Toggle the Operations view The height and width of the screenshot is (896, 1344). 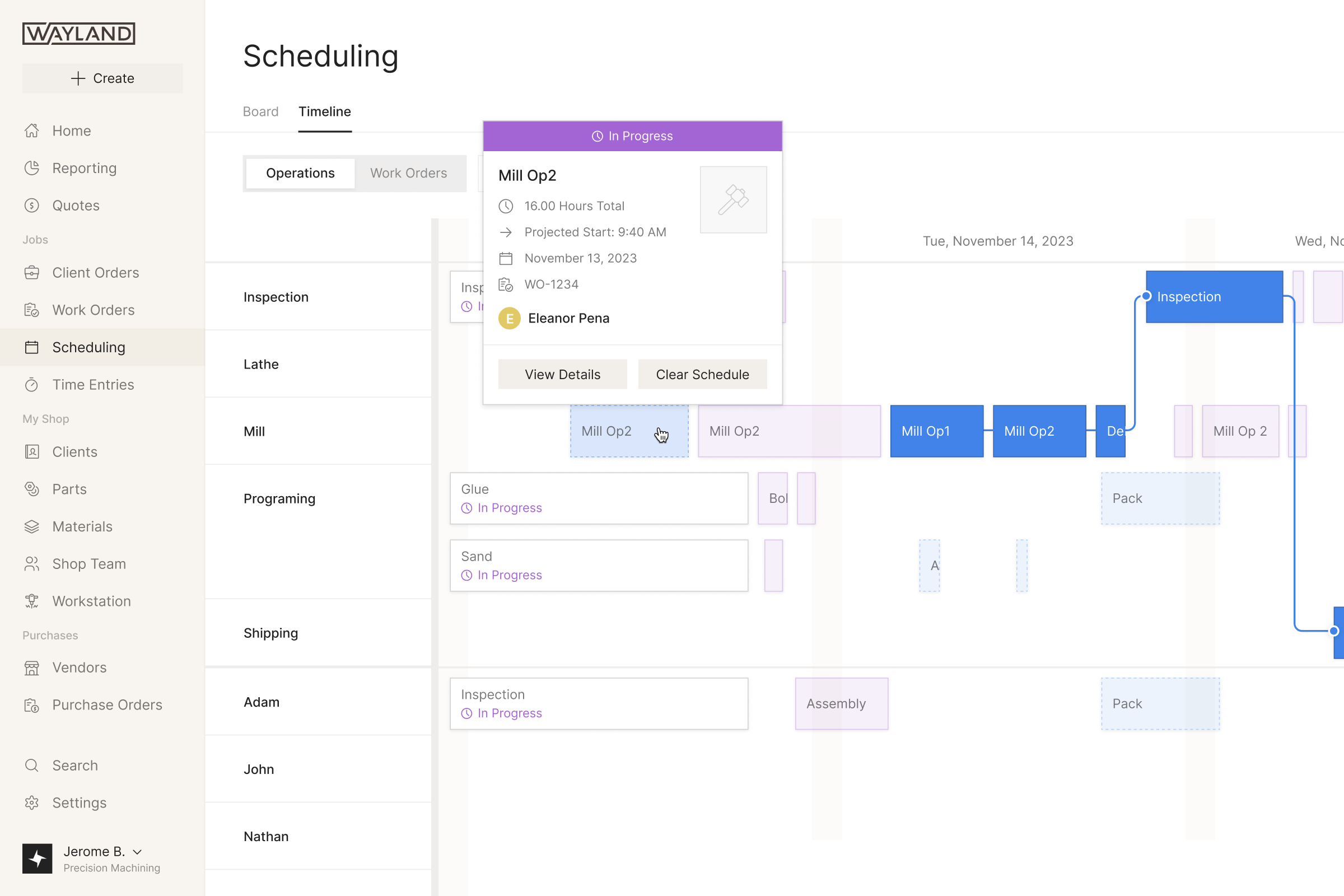(x=300, y=172)
